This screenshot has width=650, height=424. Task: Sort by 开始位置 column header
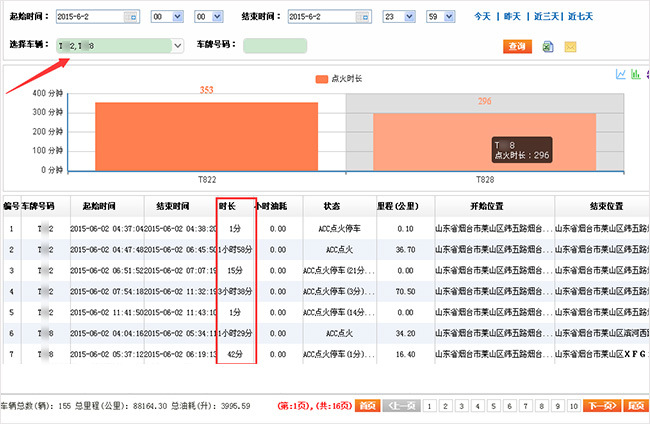[487, 206]
